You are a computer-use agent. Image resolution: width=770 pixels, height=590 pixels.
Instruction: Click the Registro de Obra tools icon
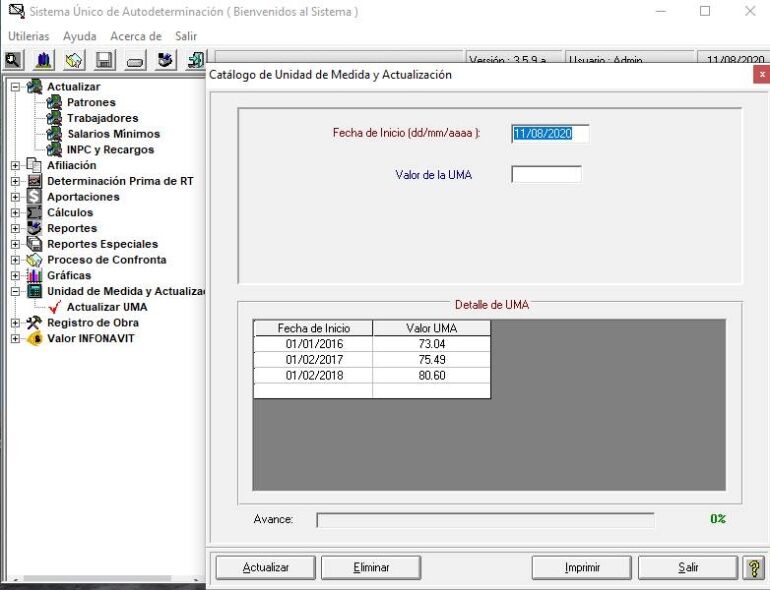pyautogui.click(x=34, y=322)
